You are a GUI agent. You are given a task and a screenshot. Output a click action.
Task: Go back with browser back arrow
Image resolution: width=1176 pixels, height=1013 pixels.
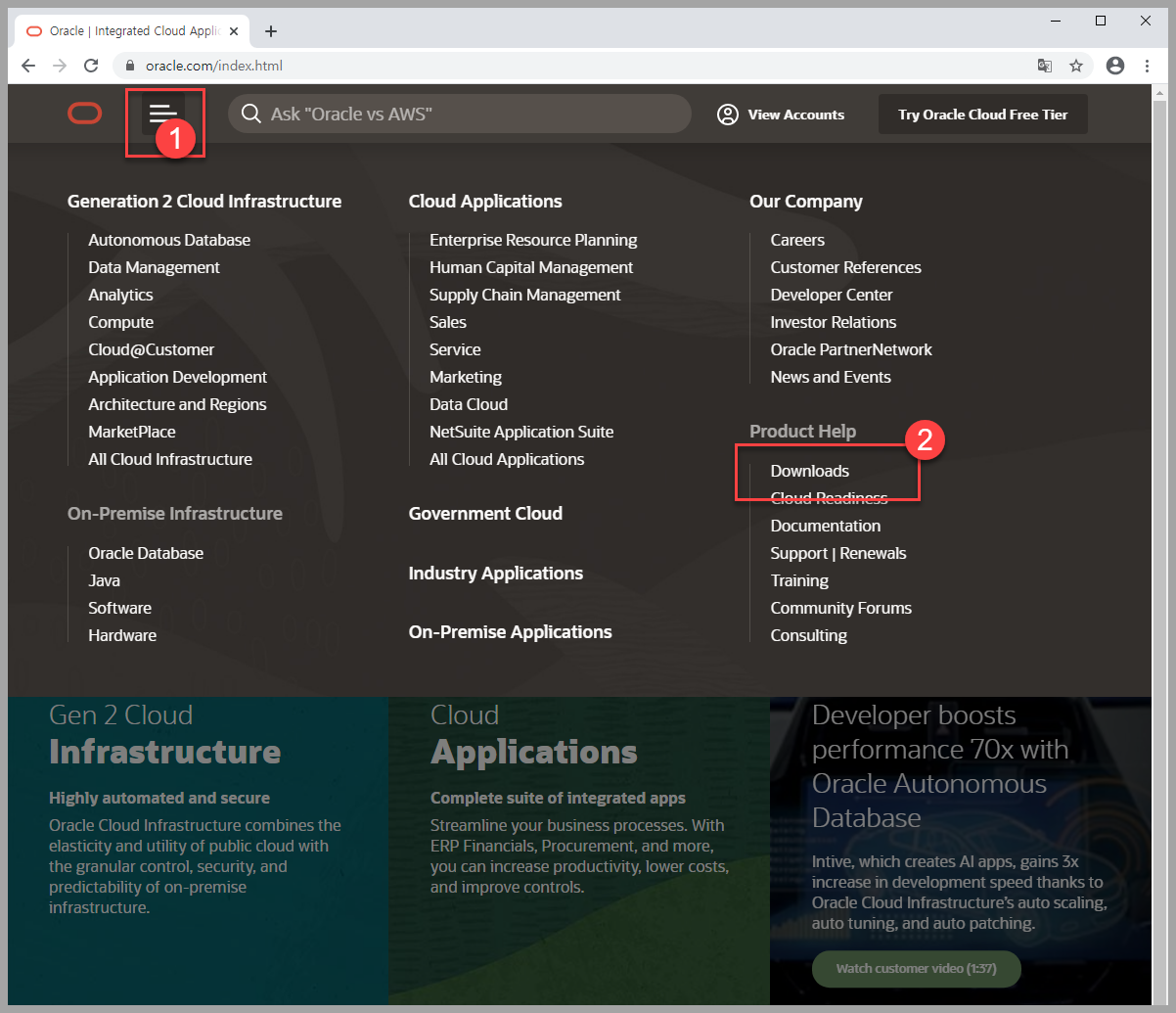click(x=28, y=66)
